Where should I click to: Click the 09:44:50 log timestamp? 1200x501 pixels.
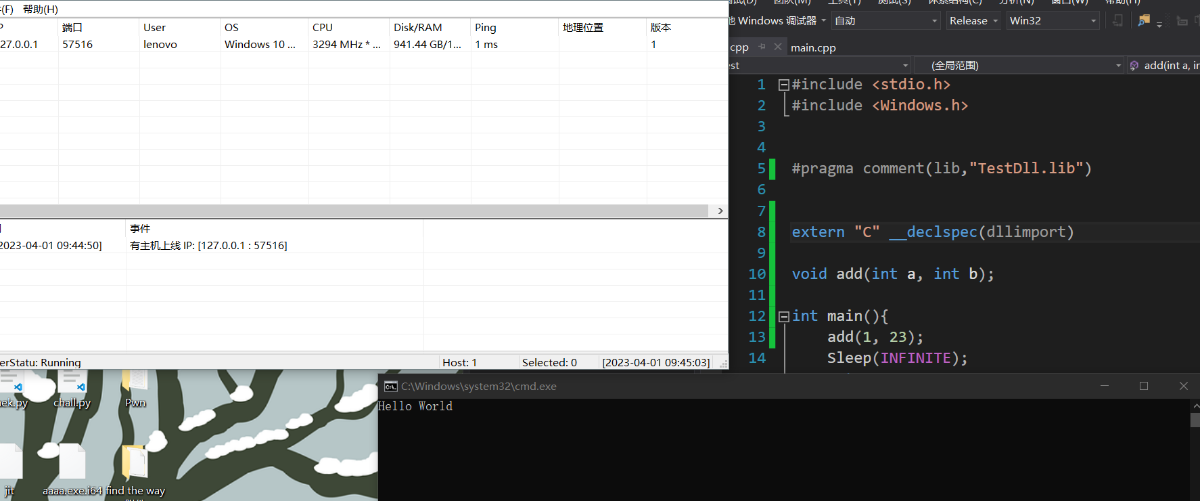tap(50, 245)
